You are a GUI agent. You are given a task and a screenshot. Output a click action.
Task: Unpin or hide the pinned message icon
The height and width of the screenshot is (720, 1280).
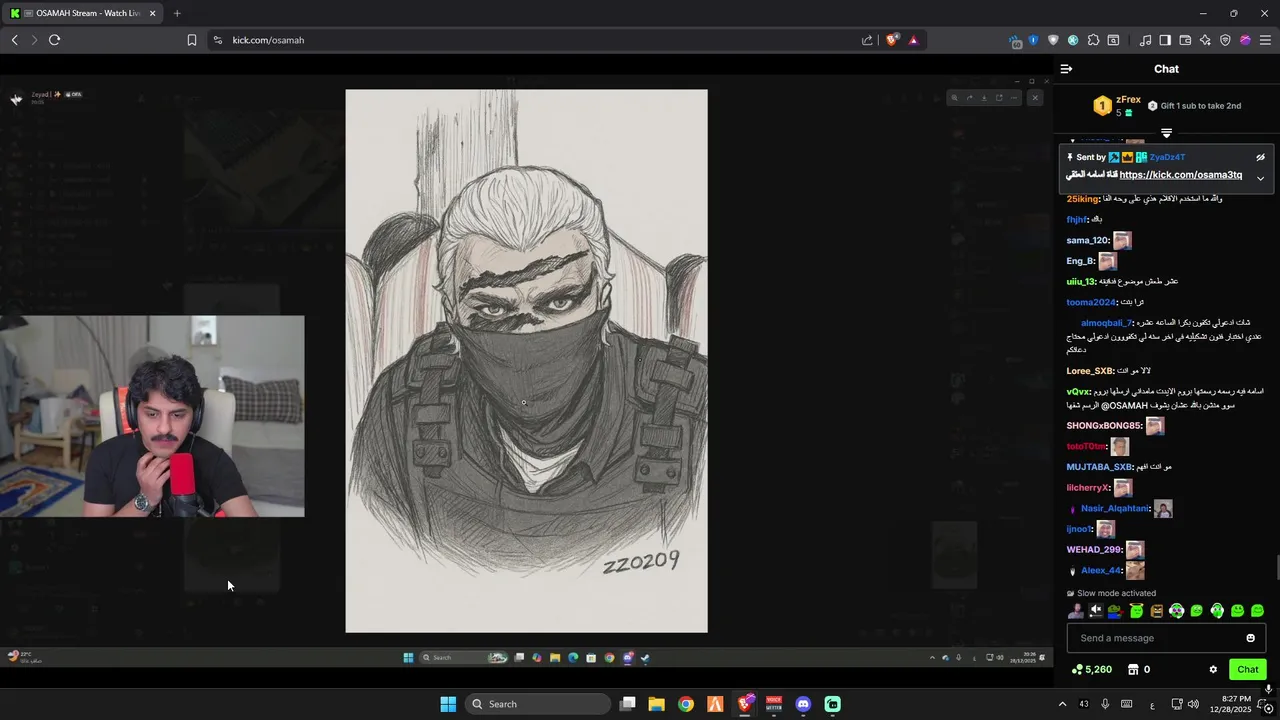coord(1260,157)
